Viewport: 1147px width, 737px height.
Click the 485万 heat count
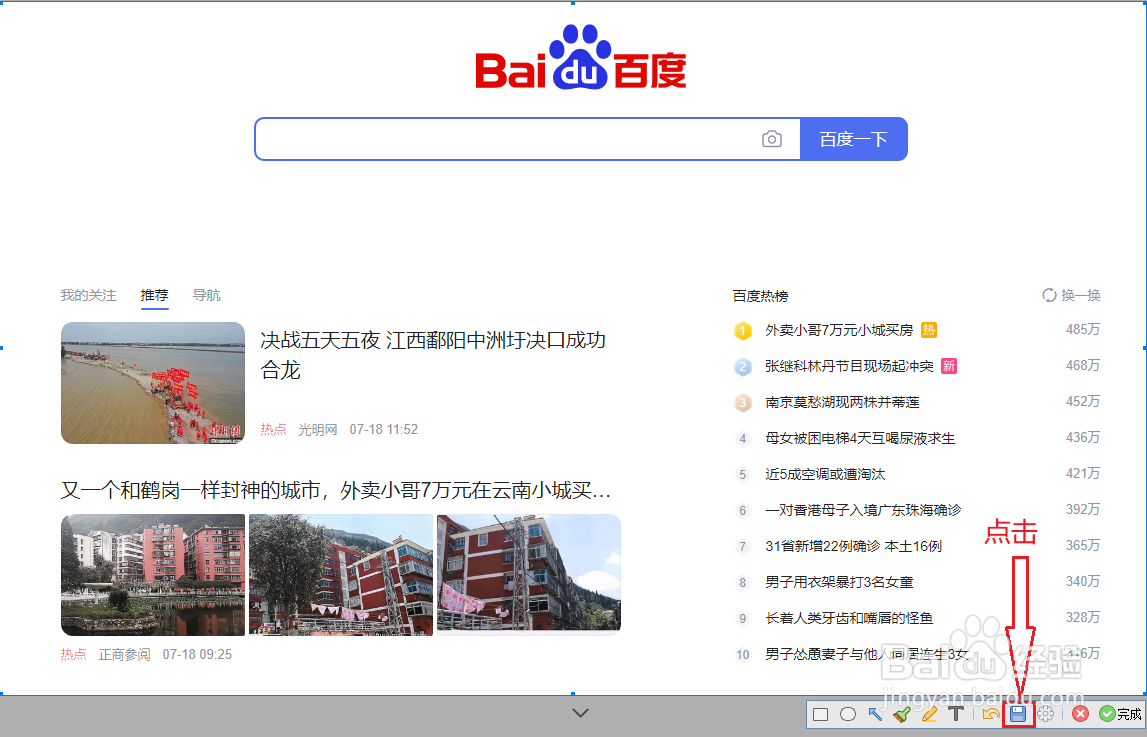click(x=1083, y=330)
